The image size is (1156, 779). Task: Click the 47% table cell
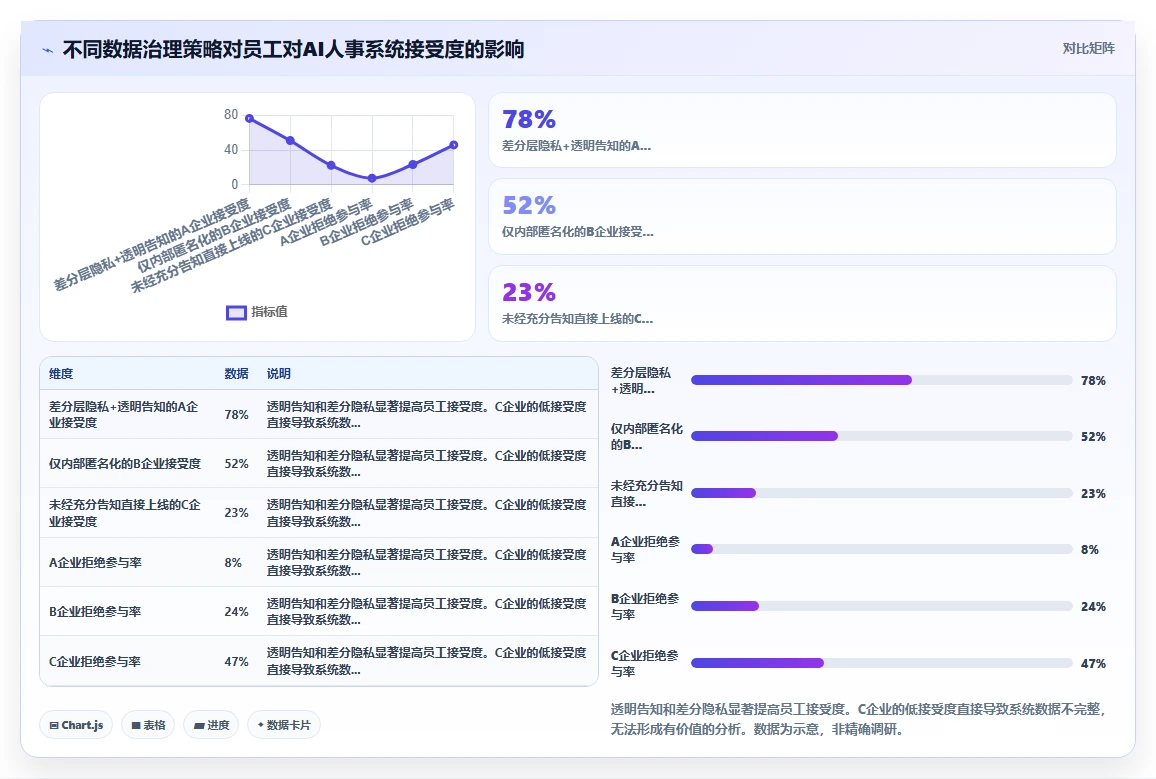coord(236,662)
